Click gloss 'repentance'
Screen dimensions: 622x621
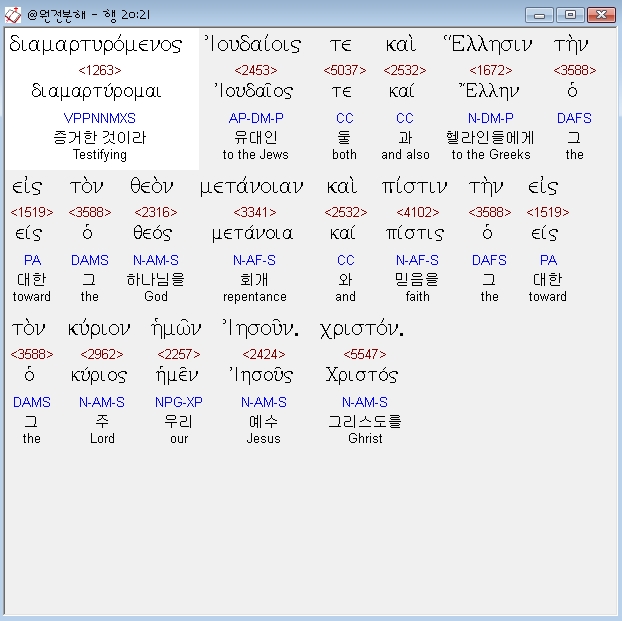(255, 297)
